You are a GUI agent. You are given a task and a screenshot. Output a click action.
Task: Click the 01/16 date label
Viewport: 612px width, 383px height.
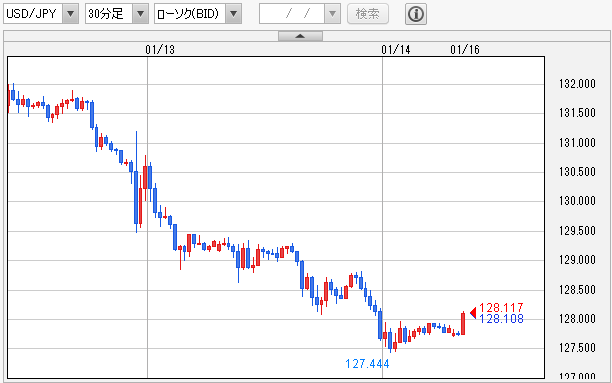click(465, 50)
